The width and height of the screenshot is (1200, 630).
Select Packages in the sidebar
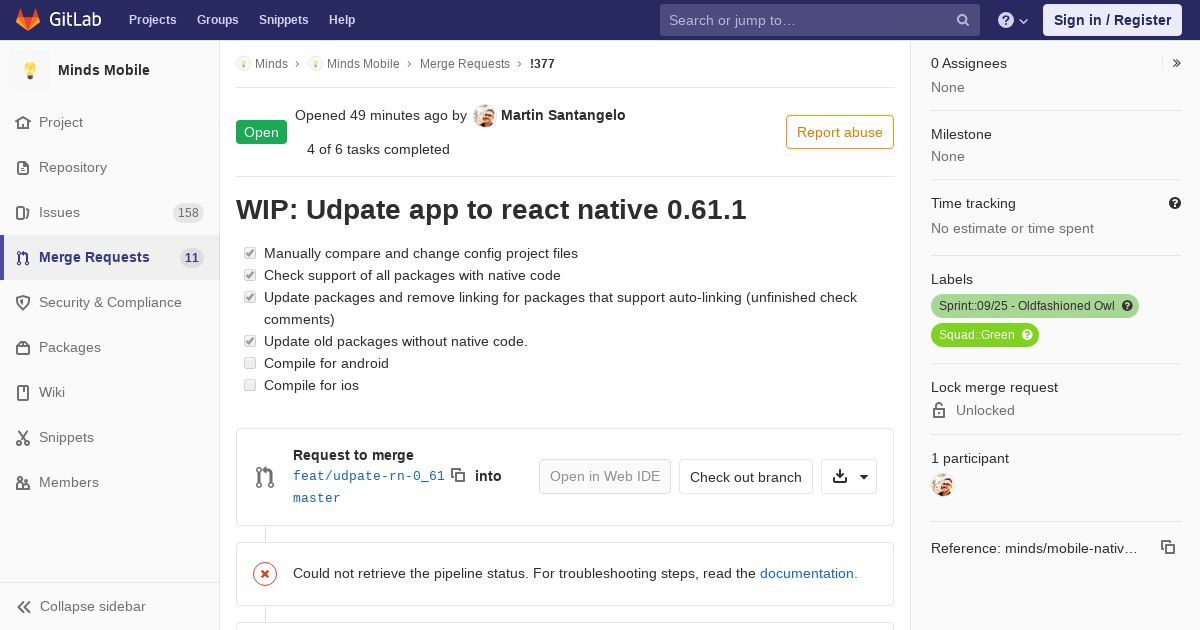coord(70,347)
